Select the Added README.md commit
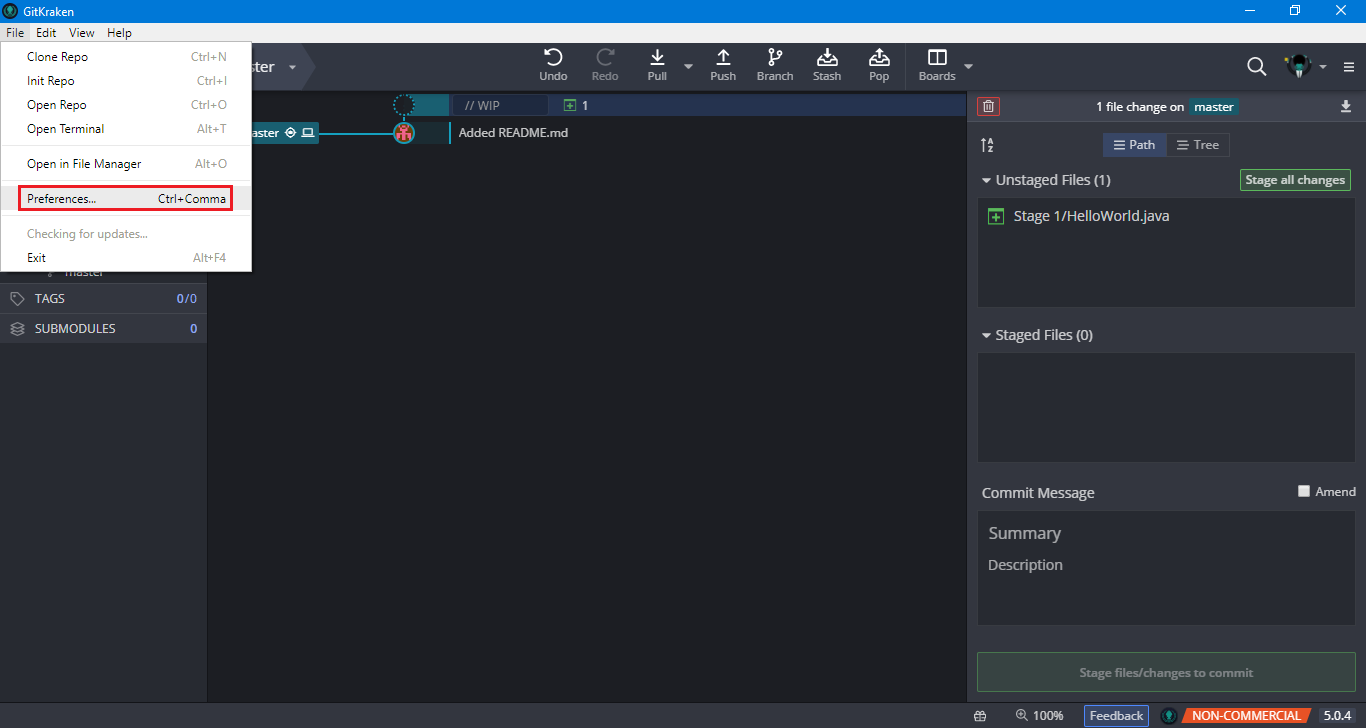Screen dimensions: 1366x728 click(x=513, y=133)
